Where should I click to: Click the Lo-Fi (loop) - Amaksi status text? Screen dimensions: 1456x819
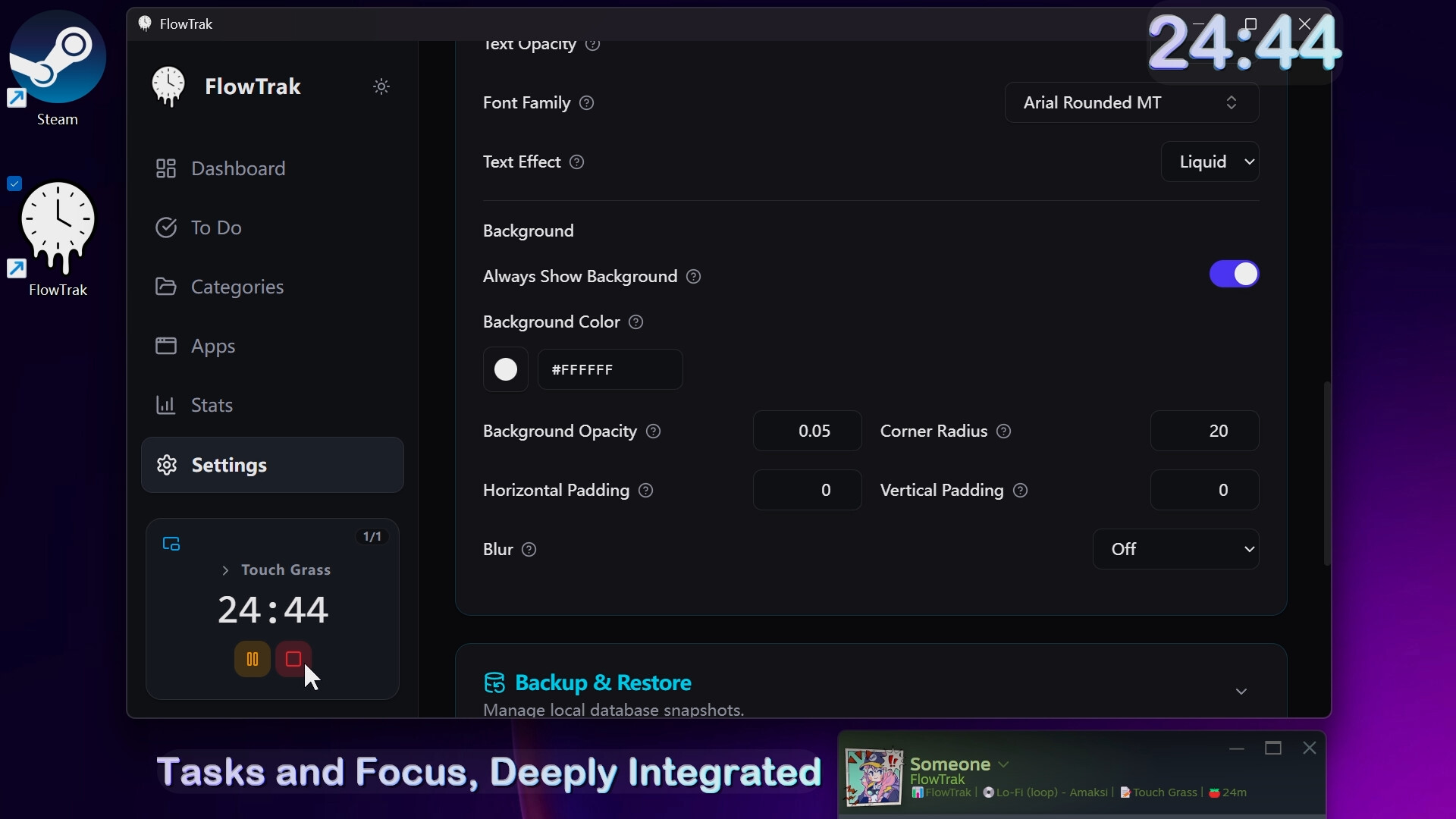point(1052,792)
